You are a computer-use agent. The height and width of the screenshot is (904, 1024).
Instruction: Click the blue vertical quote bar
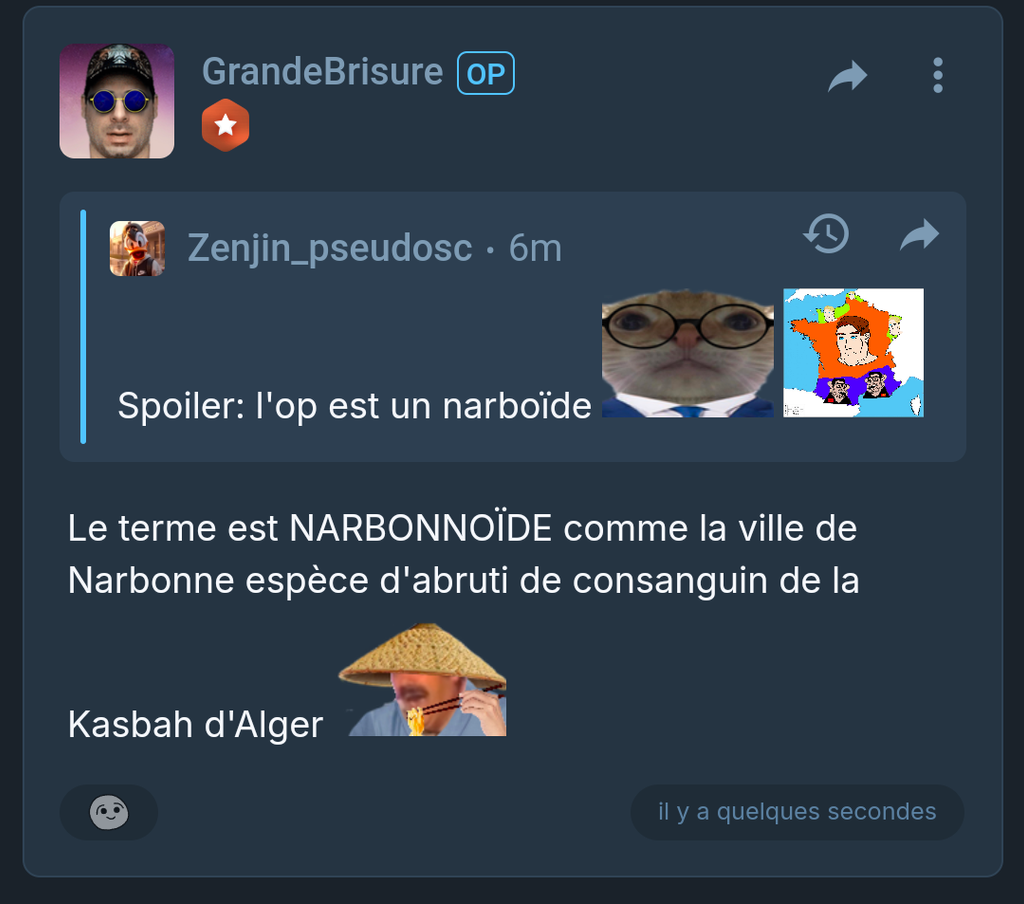click(x=83, y=327)
